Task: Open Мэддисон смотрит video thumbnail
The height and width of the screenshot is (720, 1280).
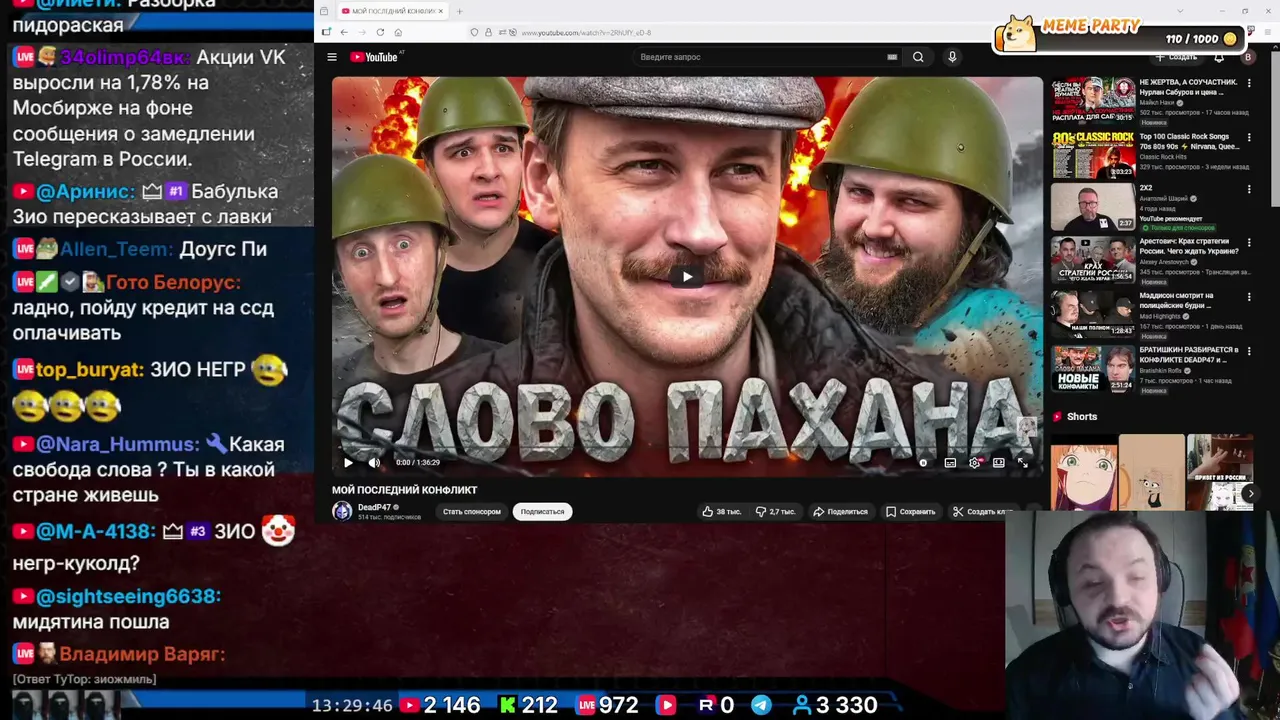Action: click(1092, 314)
